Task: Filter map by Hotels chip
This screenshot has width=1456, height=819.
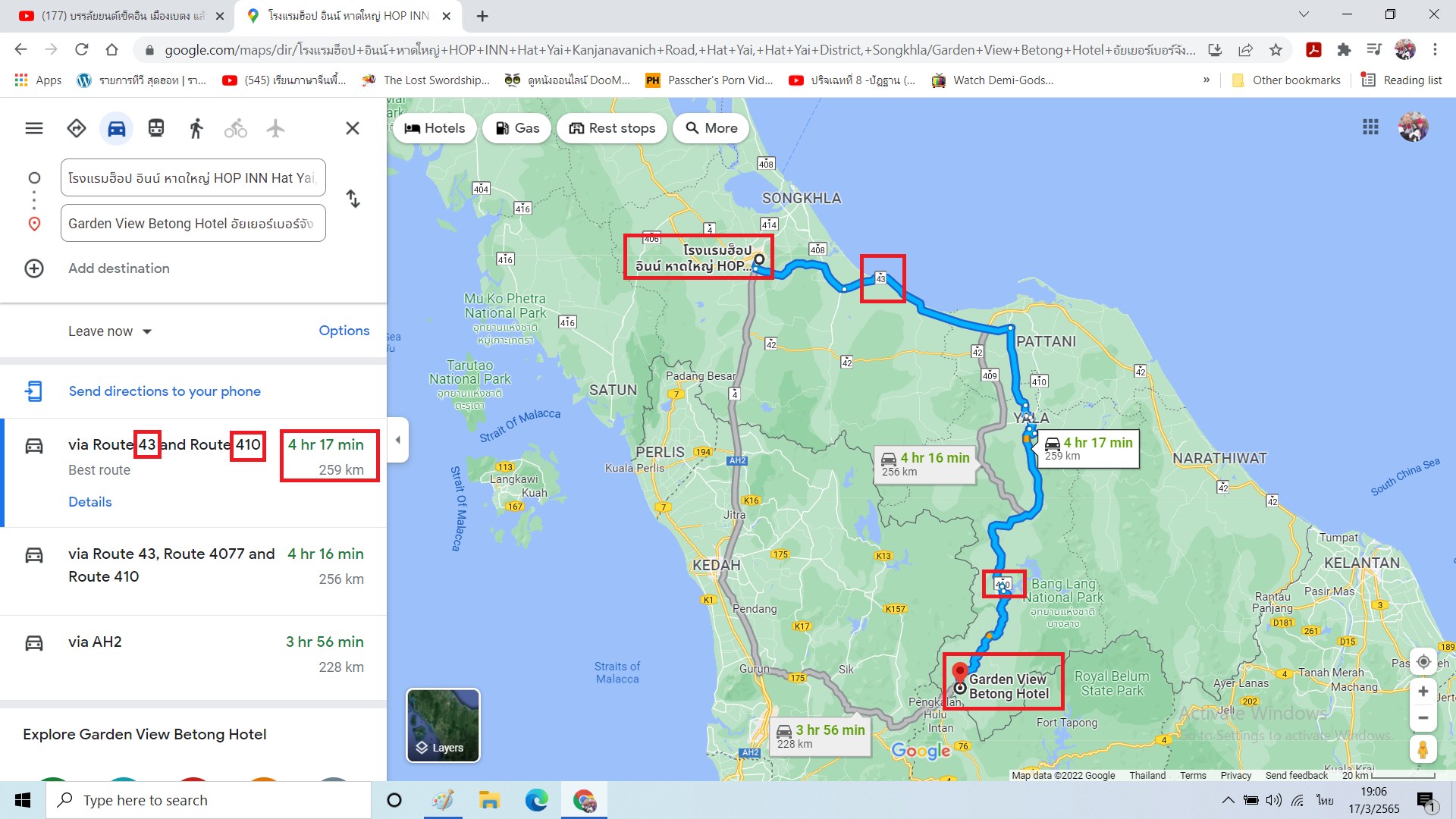Action: tap(435, 128)
